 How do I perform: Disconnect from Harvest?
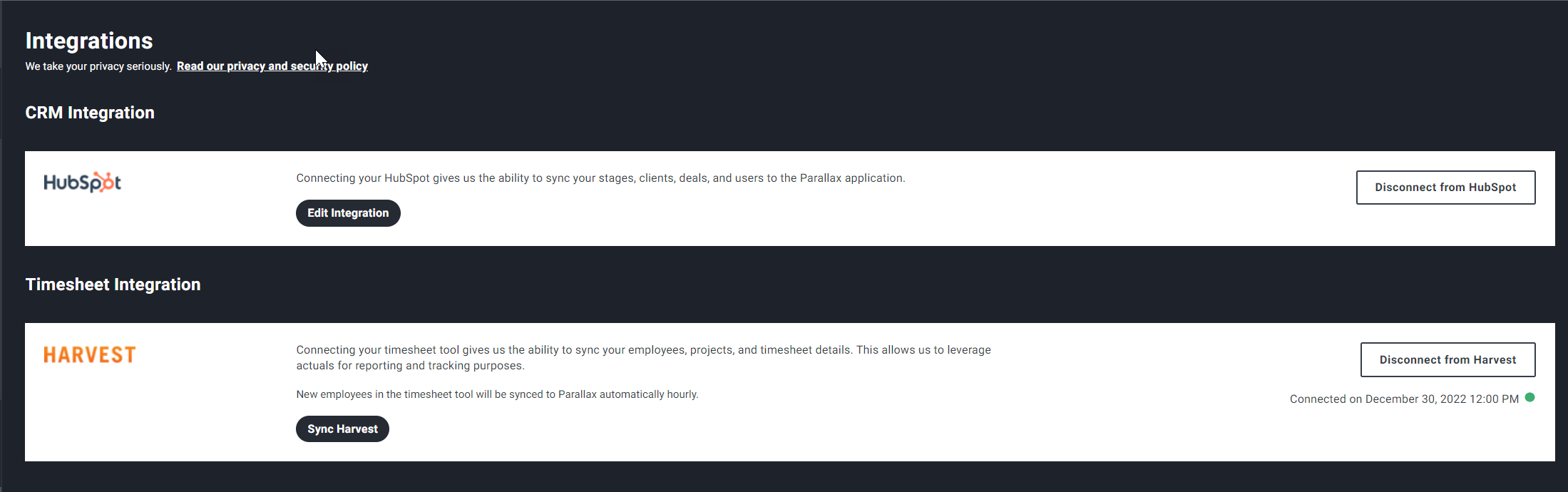click(x=1447, y=360)
